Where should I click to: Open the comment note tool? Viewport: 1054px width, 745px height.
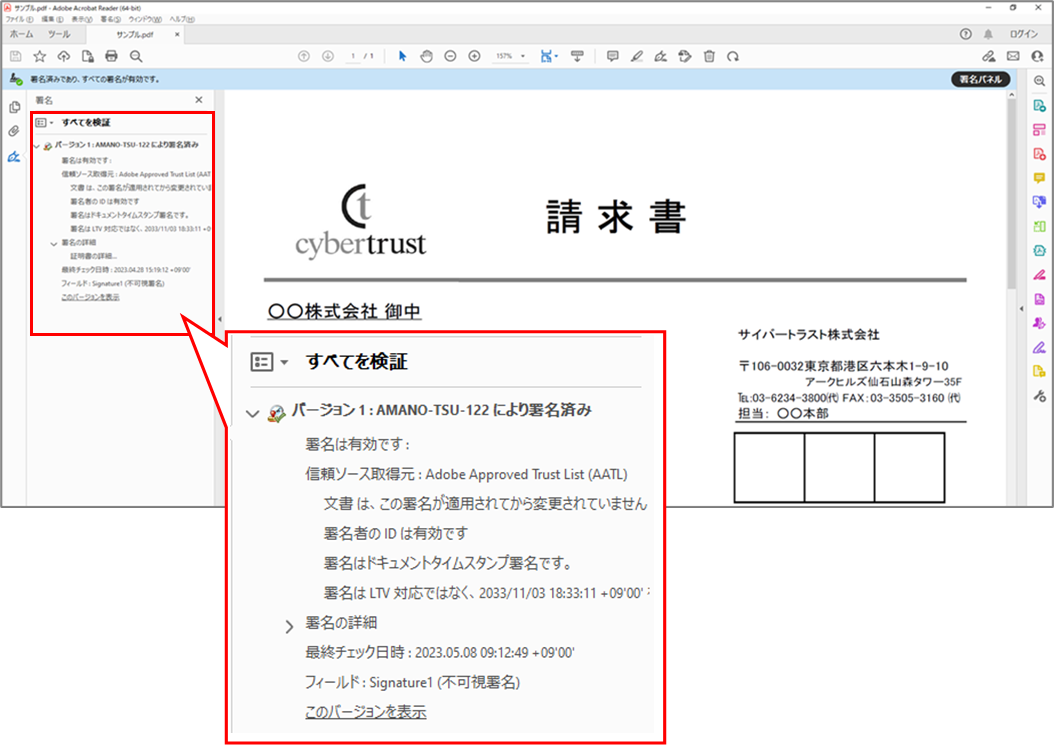point(613,56)
